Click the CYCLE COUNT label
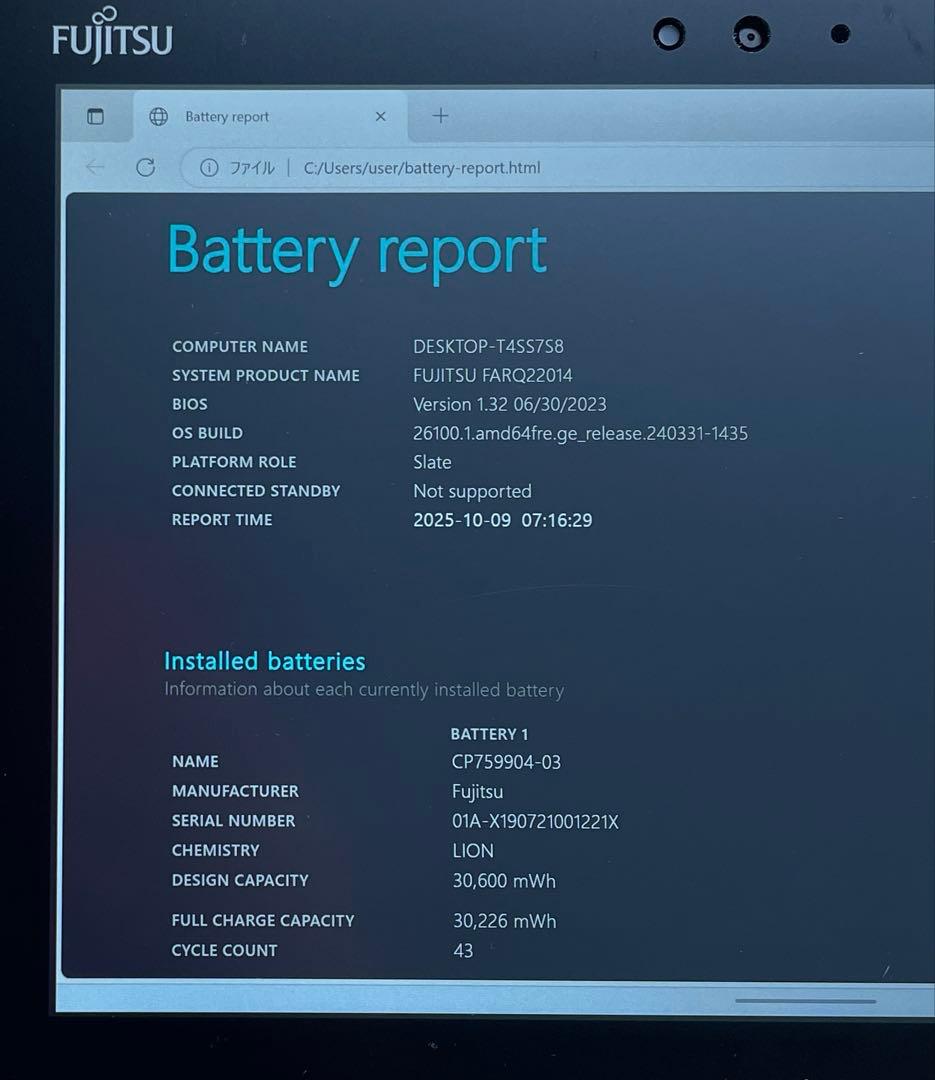Screen dimensions: 935x1080 pos(225,951)
